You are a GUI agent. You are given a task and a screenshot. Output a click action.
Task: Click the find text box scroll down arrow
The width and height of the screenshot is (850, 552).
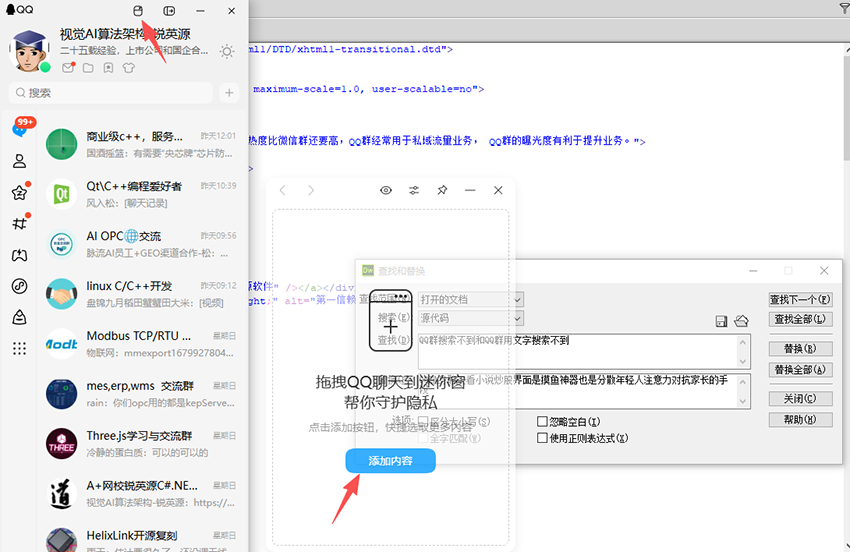(x=743, y=361)
